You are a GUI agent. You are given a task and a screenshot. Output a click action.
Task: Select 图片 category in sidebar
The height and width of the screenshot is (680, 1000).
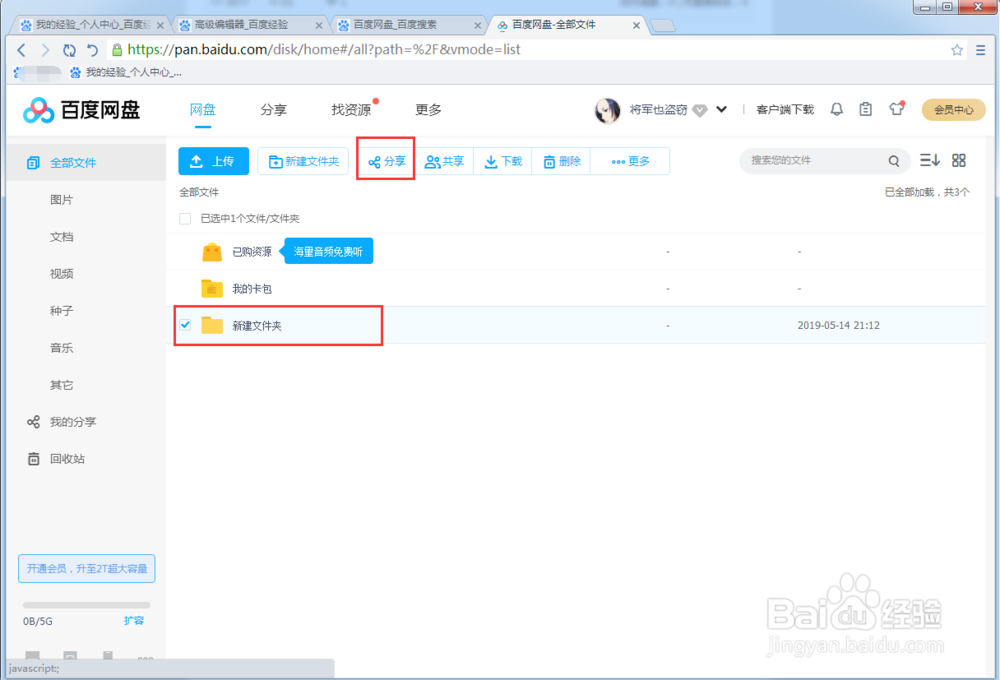[x=62, y=200]
